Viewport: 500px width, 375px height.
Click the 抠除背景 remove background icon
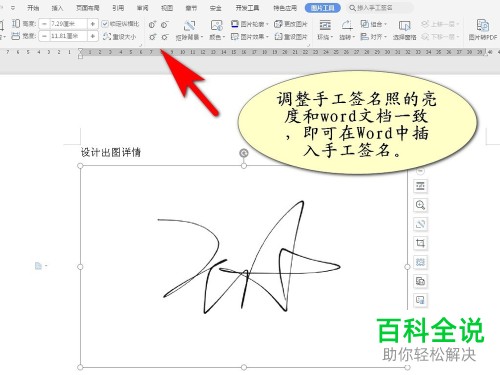(189, 25)
